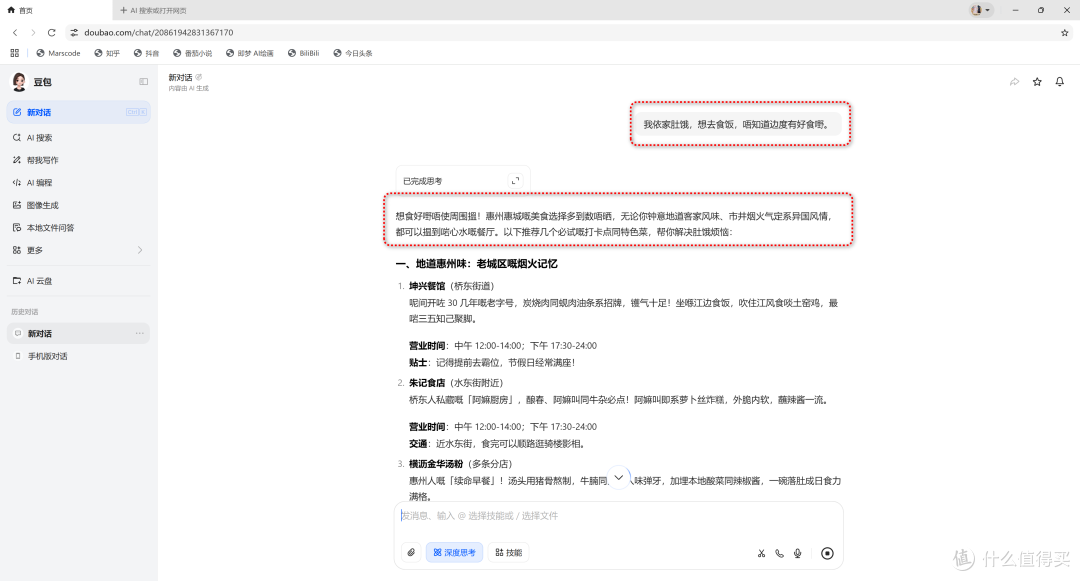Go forward with browser forward arrow
Viewport: 1080px width, 581px height.
tap(33, 32)
